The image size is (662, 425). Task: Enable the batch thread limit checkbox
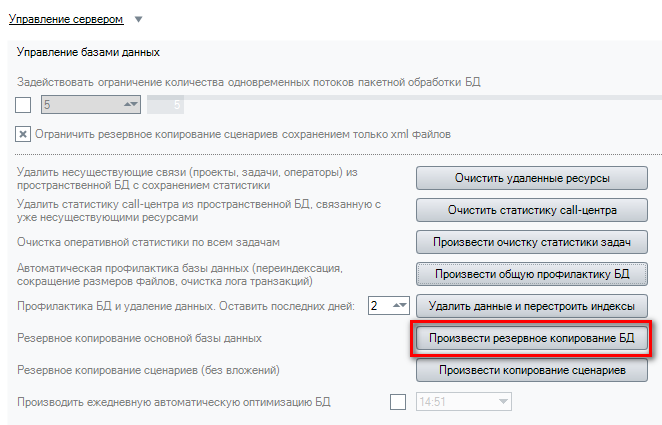tap(23, 104)
